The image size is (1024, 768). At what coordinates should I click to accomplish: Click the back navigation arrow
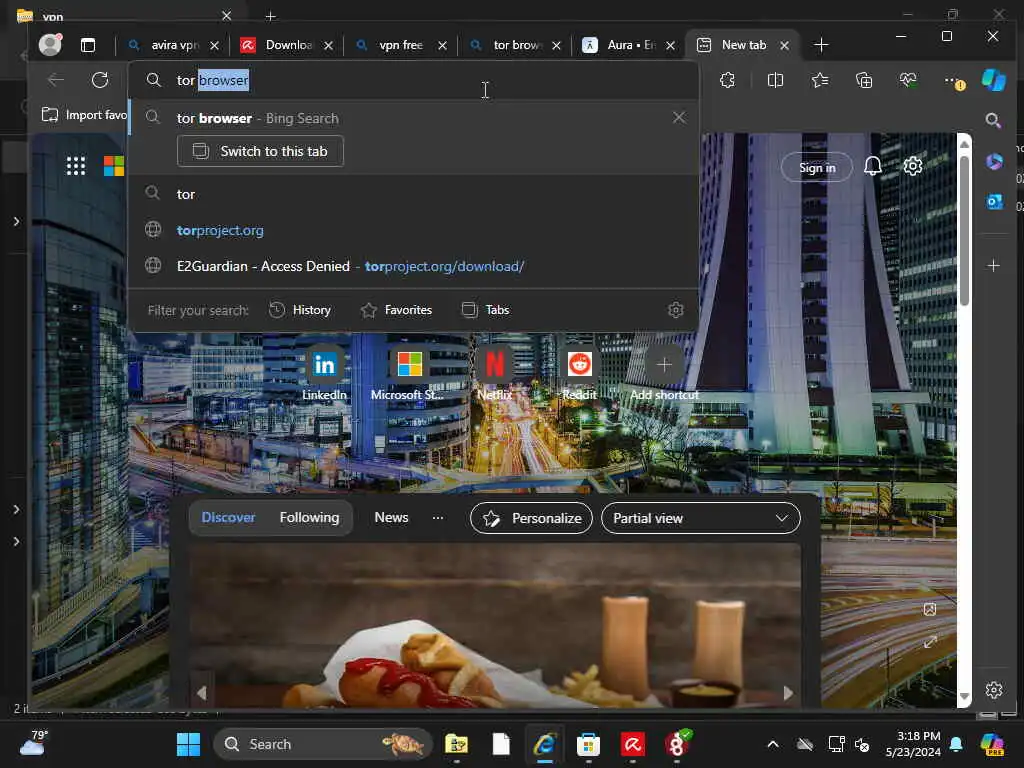click(x=56, y=80)
